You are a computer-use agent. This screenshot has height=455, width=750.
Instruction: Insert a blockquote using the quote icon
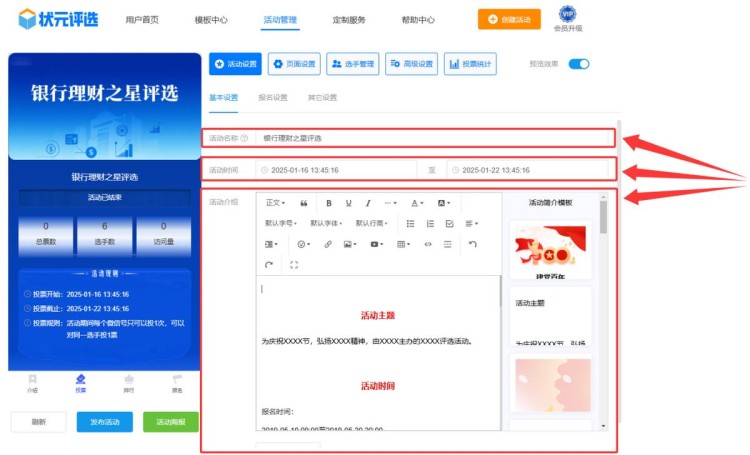(303, 203)
